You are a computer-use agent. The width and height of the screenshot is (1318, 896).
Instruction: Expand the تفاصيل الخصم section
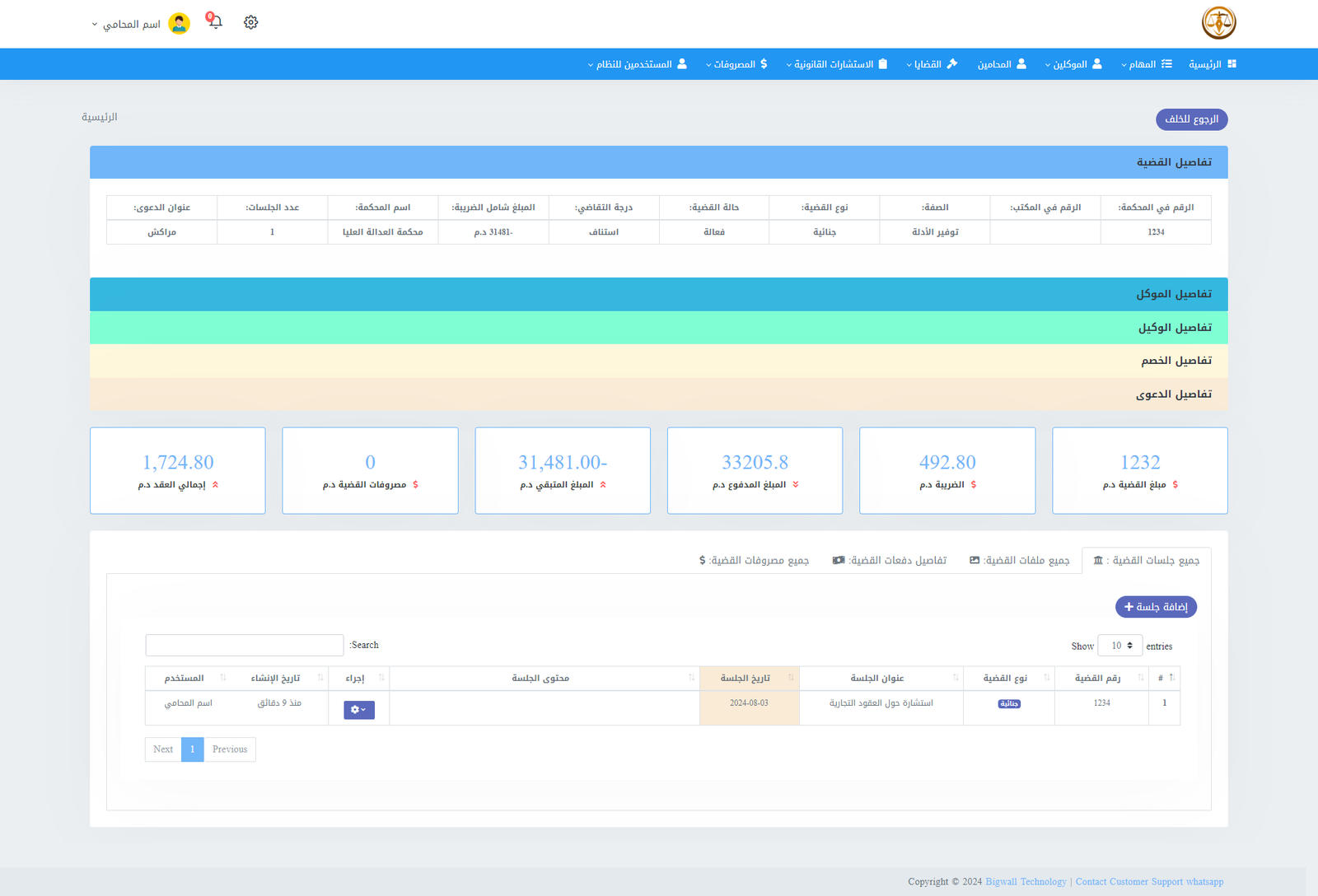[659, 361]
